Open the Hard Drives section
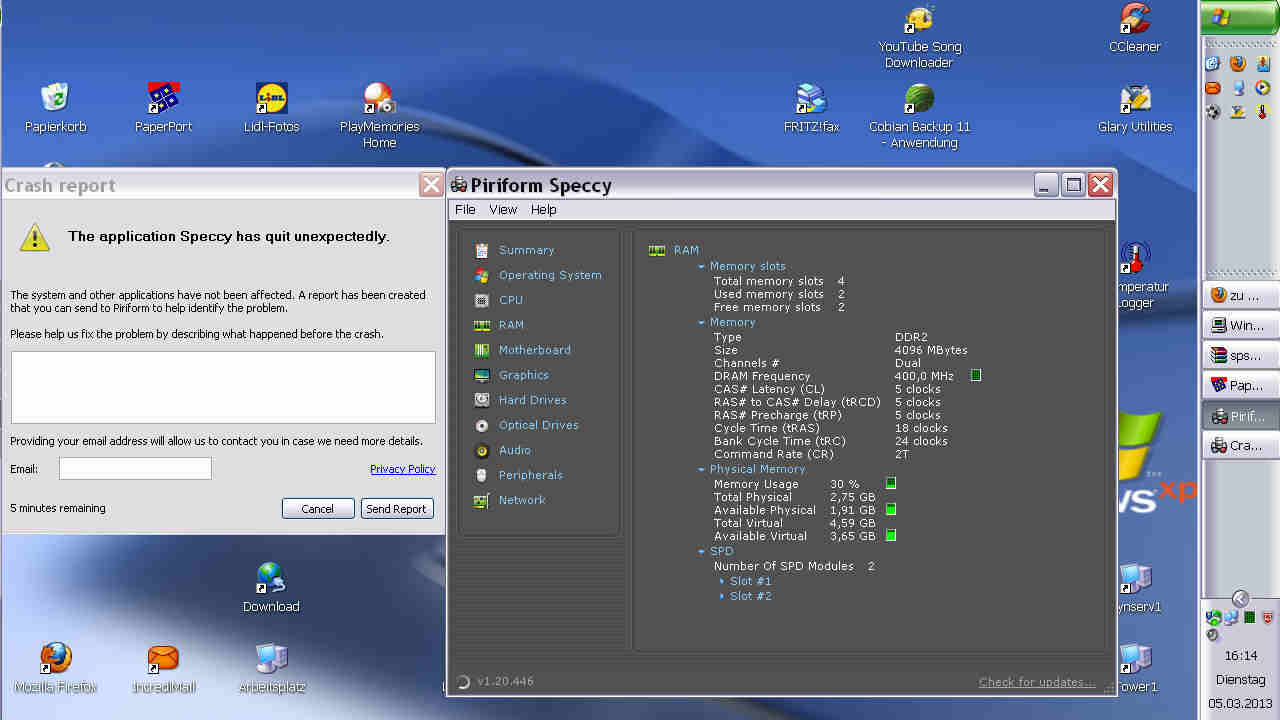This screenshot has height=720, width=1280. [x=532, y=400]
